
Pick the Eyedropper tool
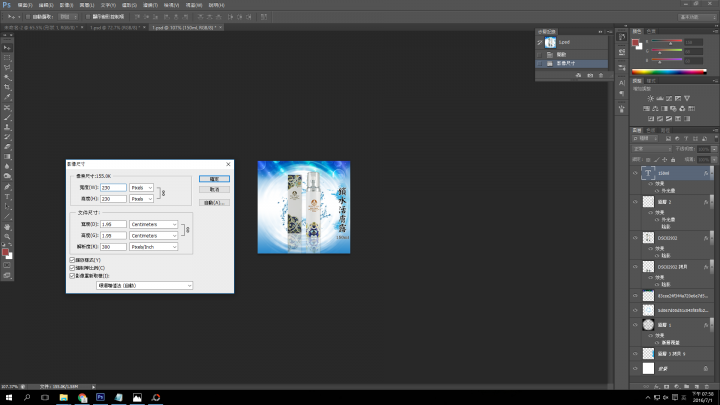coord(7,97)
